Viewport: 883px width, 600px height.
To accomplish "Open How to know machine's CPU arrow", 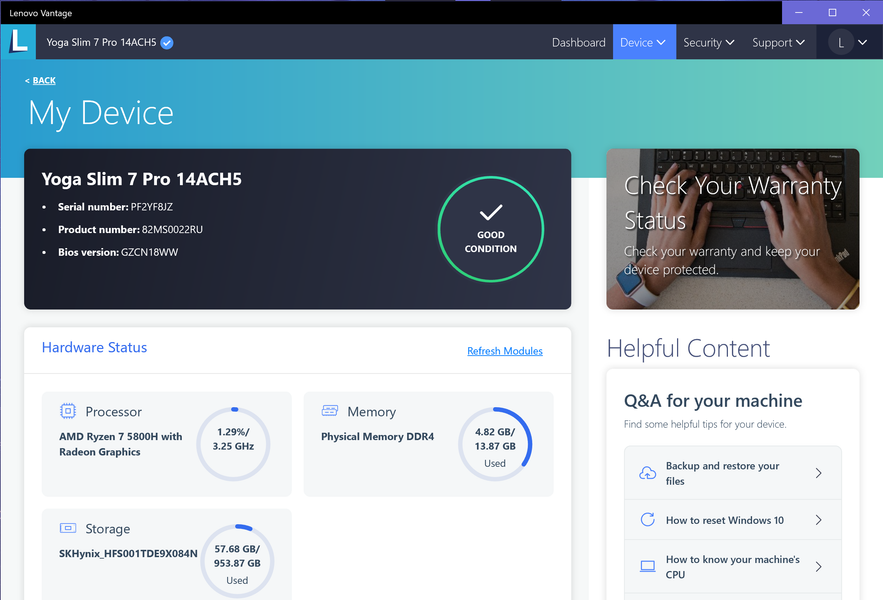I will pos(819,567).
